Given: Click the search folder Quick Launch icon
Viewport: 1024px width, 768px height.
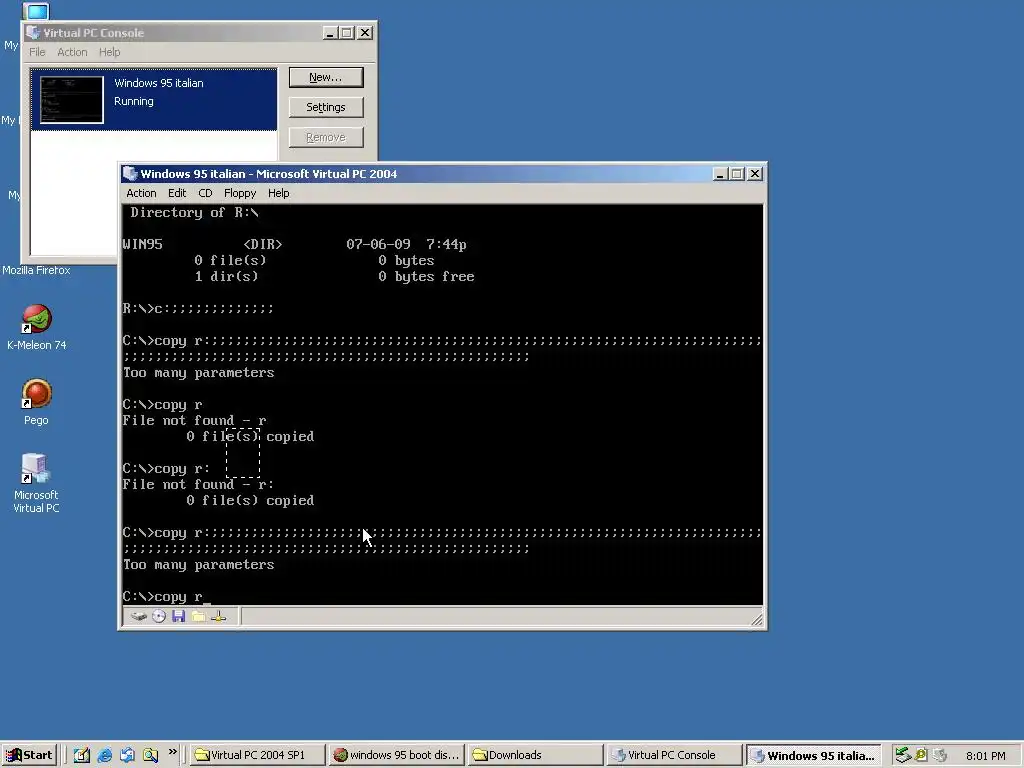Looking at the screenshot, I should [150, 755].
